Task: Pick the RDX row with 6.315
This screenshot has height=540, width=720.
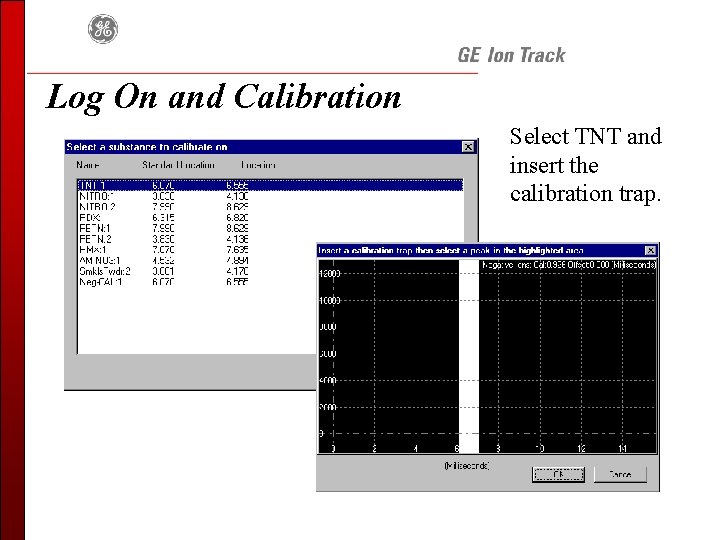Action: [270, 218]
